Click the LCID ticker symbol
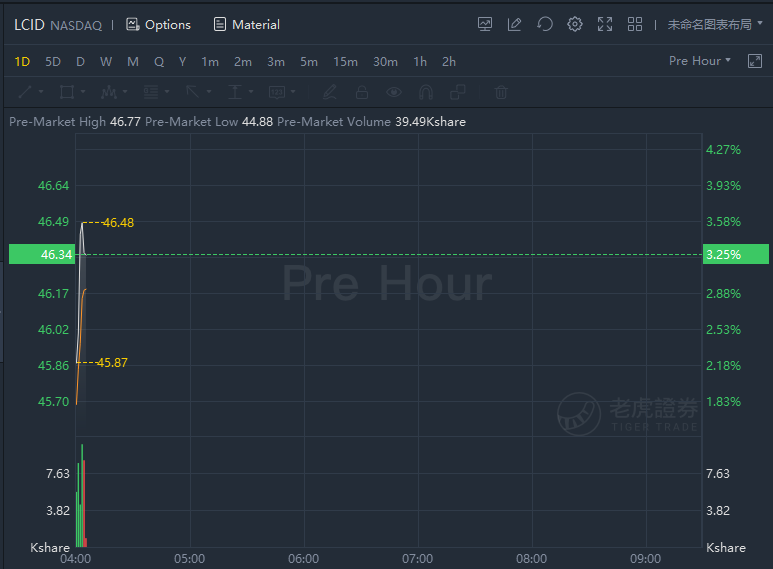This screenshot has width=773, height=569. [x=29, y=25]
